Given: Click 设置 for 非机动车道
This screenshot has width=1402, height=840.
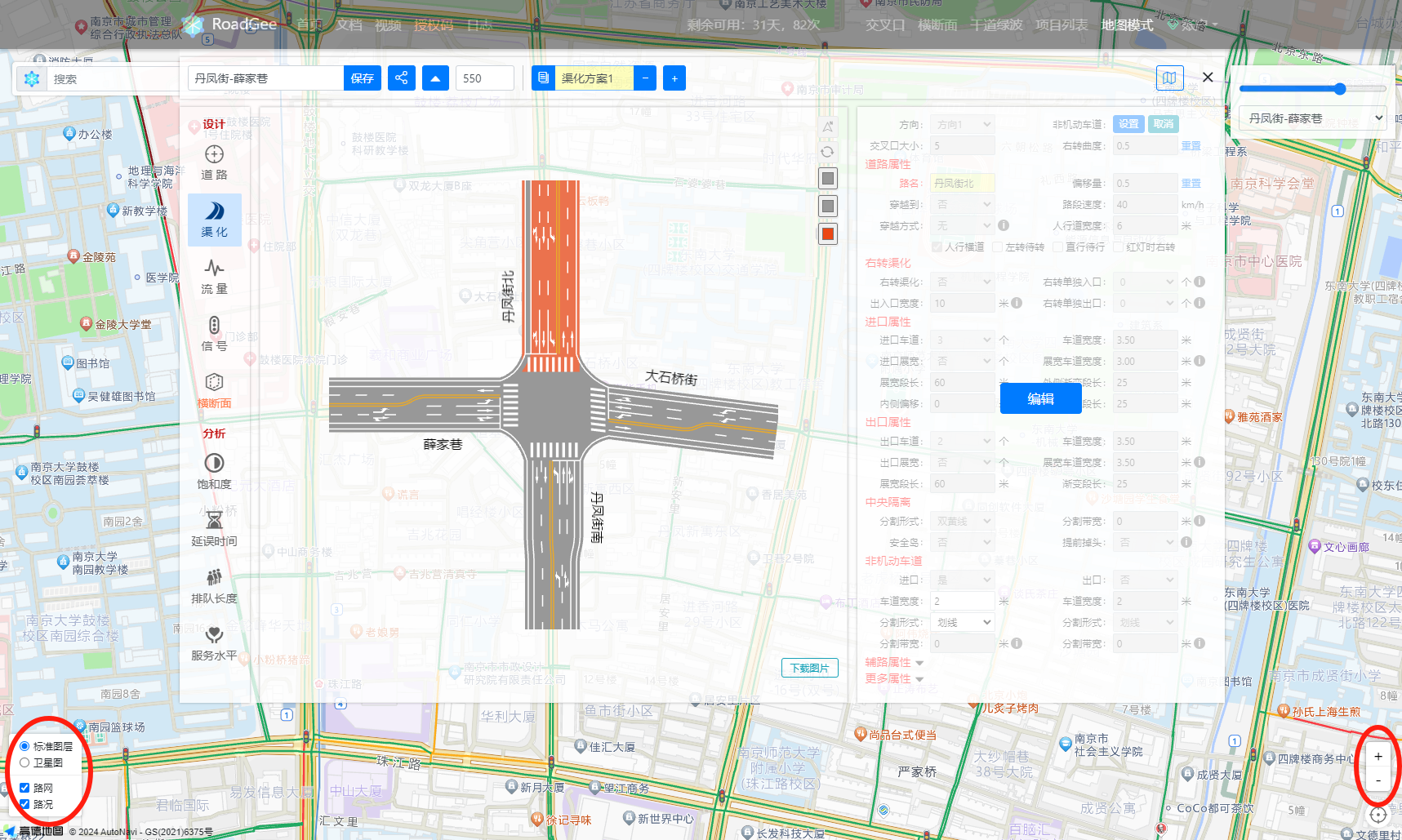Looking at the screenshot, I should coord(1128,124).
